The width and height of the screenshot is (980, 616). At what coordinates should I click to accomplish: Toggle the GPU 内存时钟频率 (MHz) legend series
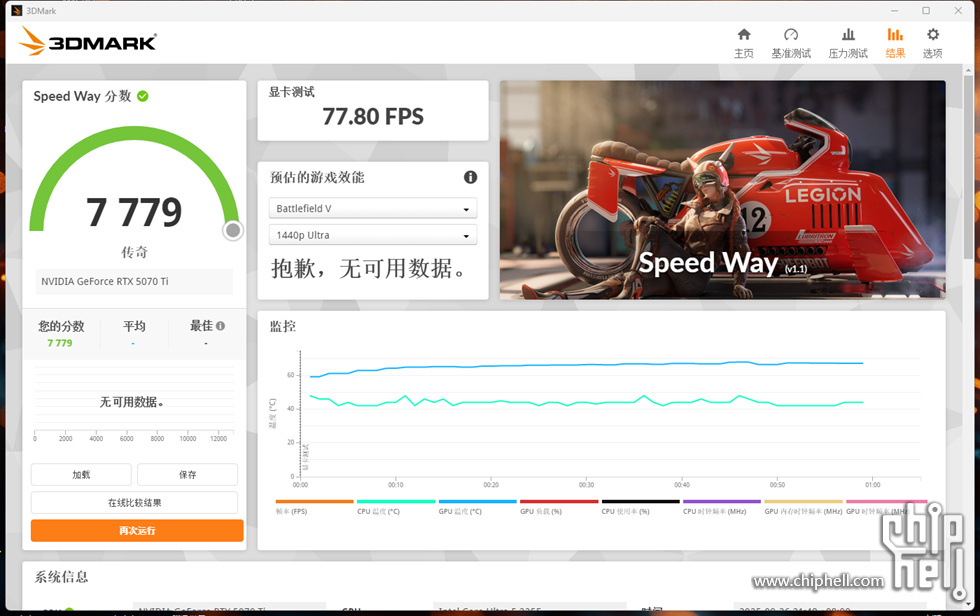(803, 507)
